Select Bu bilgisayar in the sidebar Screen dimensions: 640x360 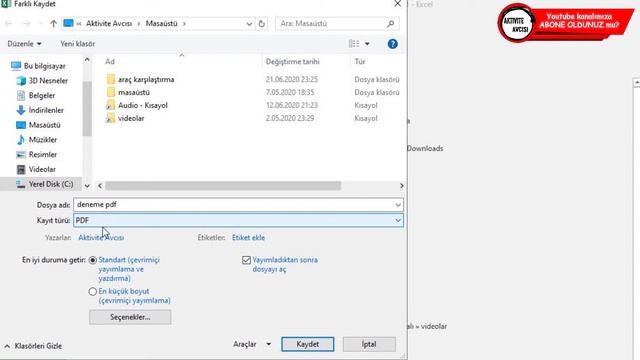[x=39, y=66]
